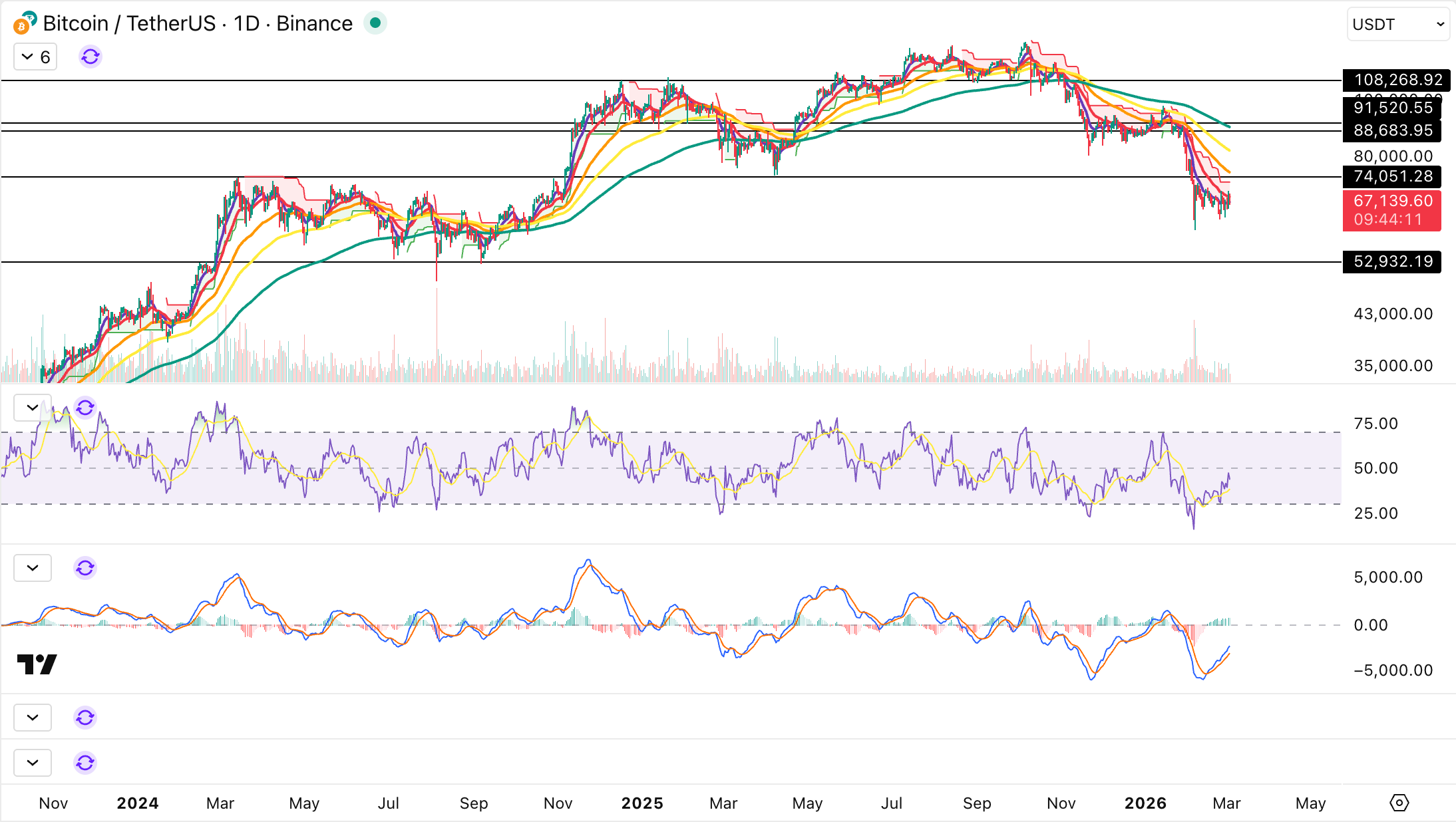1456x822 pixels.
Task: Click the MACD pane refresh icon
Action: tap(85, 568)
